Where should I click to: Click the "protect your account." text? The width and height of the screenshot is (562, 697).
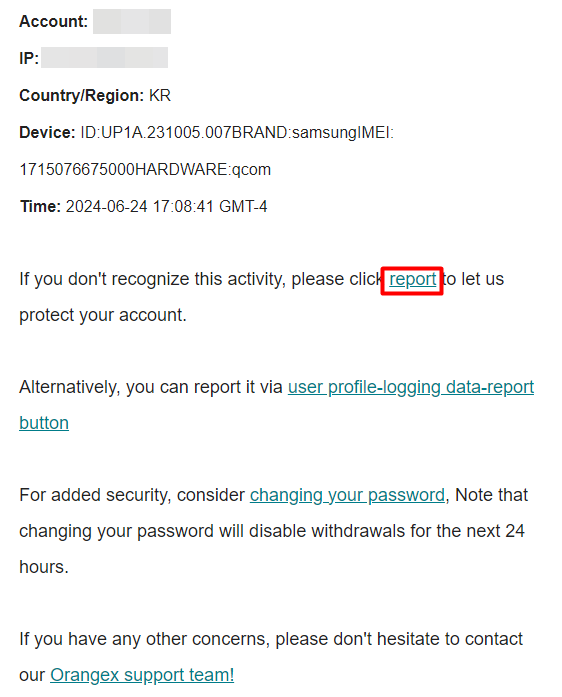tap(103, 315)
